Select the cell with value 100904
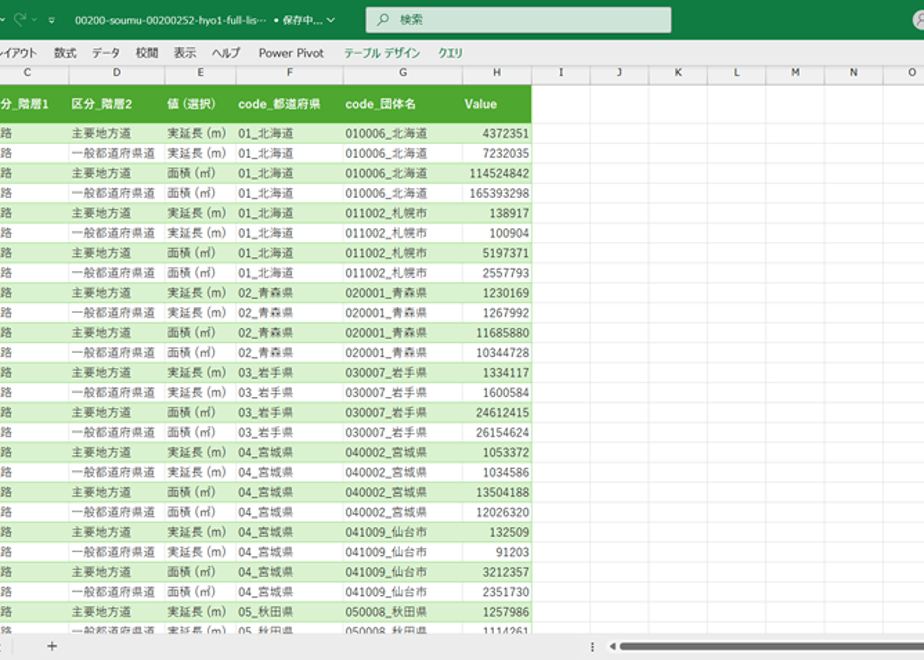 (497, 233)
